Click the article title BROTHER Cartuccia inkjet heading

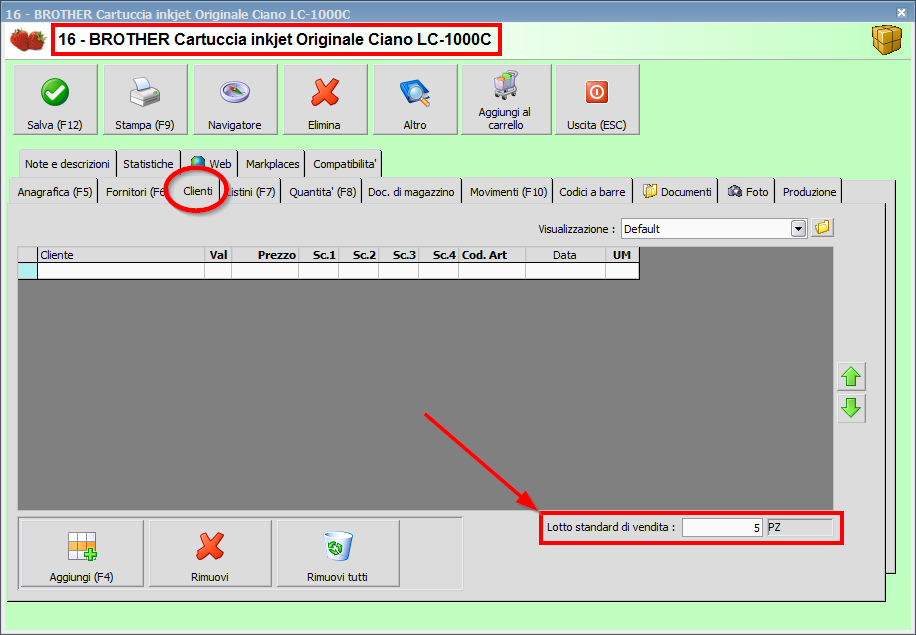[x=275, y=39]
